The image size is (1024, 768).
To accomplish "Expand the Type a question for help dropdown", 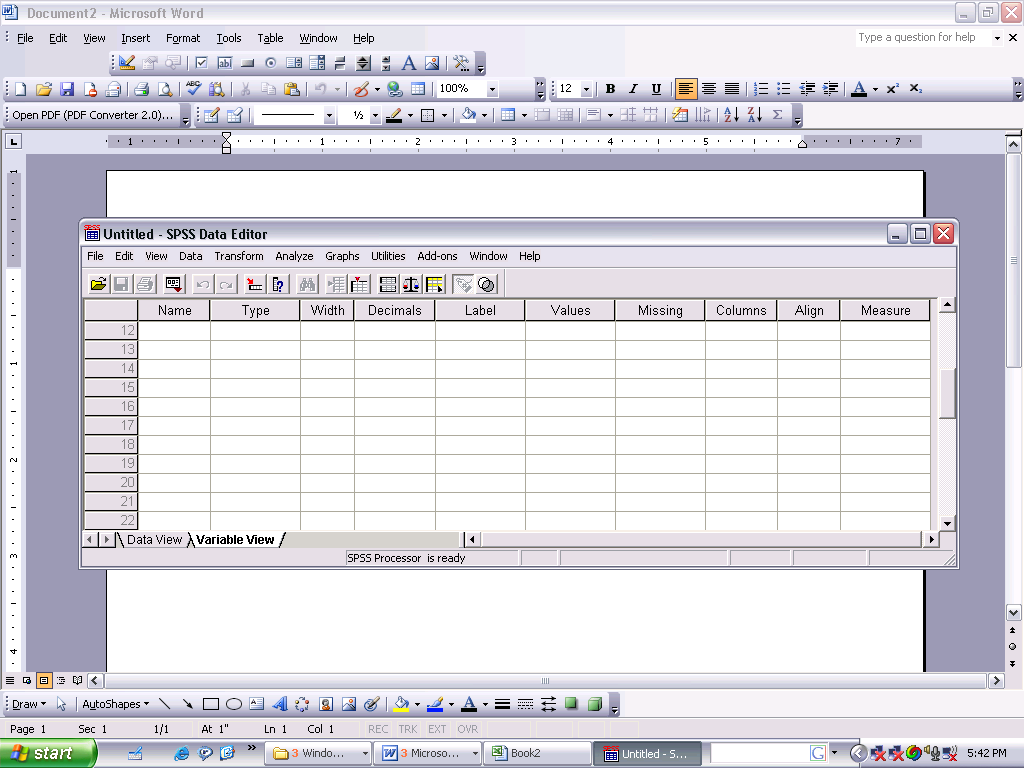I will click(997, 38).
